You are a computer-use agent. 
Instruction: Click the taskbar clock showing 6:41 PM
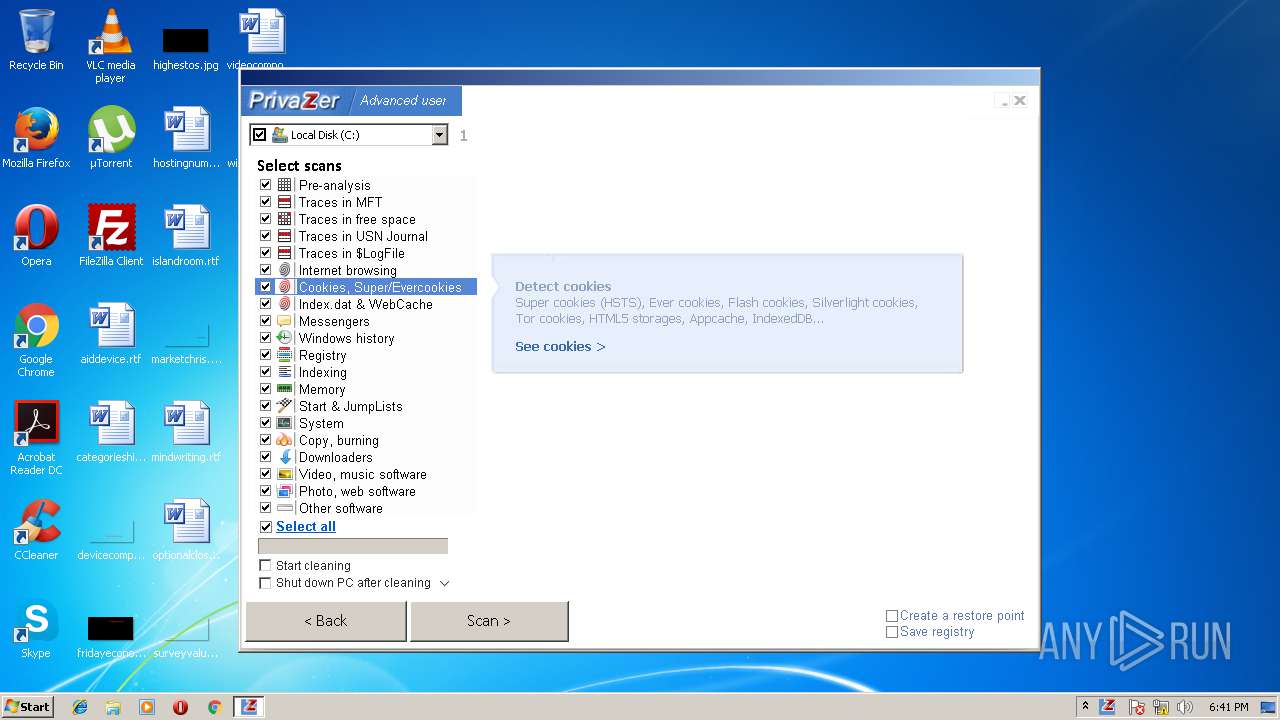point(1228,707)
